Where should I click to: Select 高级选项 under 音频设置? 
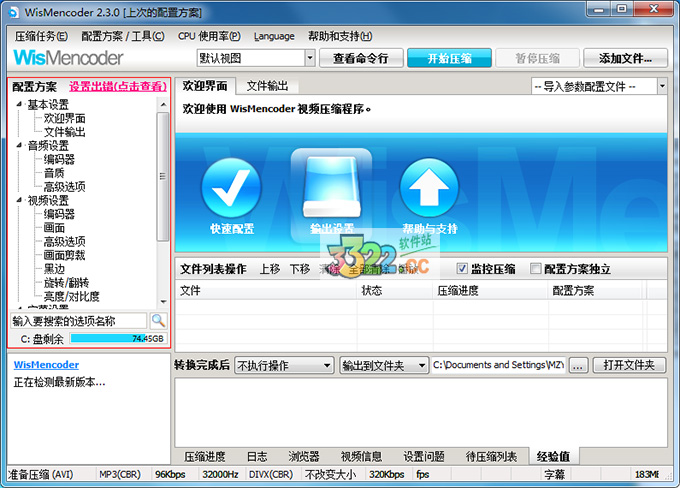(x=65, y=187)
